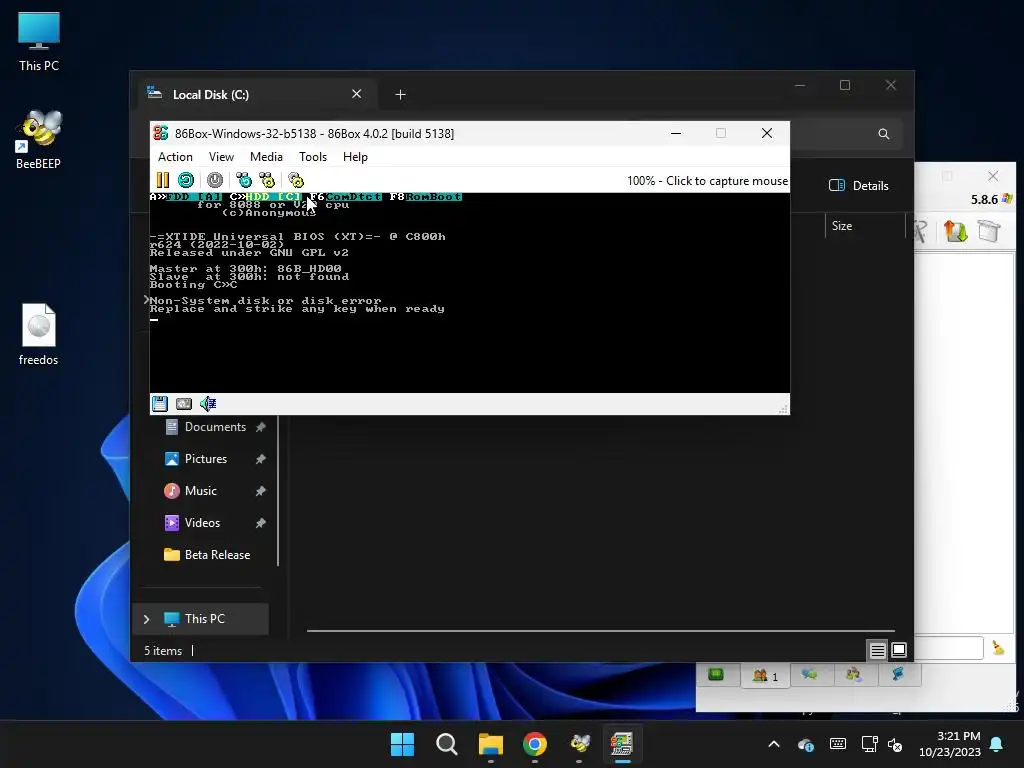Unpin Documents using its pin icon
The width and height of the screenshot is (1024, 768).
point(261,427)
